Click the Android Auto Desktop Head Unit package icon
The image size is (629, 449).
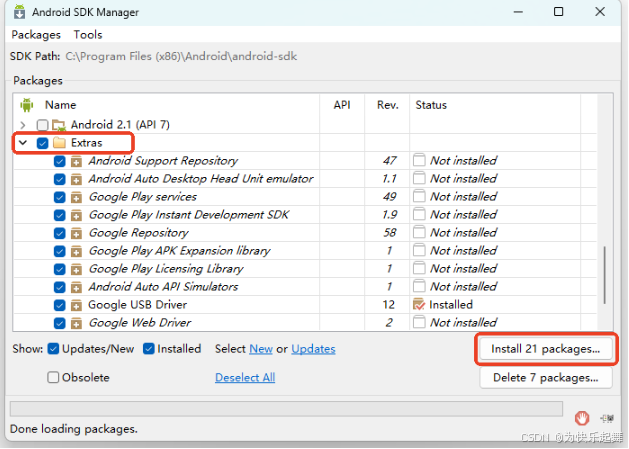[x=76, y=180]
